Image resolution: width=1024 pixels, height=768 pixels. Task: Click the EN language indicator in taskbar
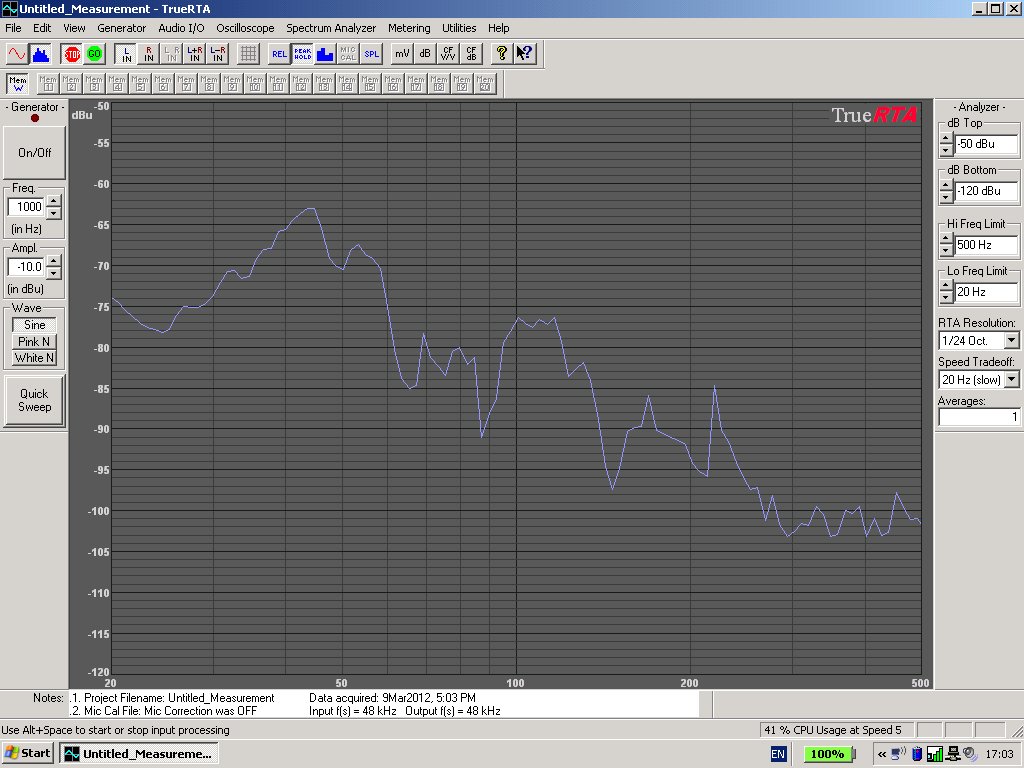pyautogui.click(x=778, y=754)
